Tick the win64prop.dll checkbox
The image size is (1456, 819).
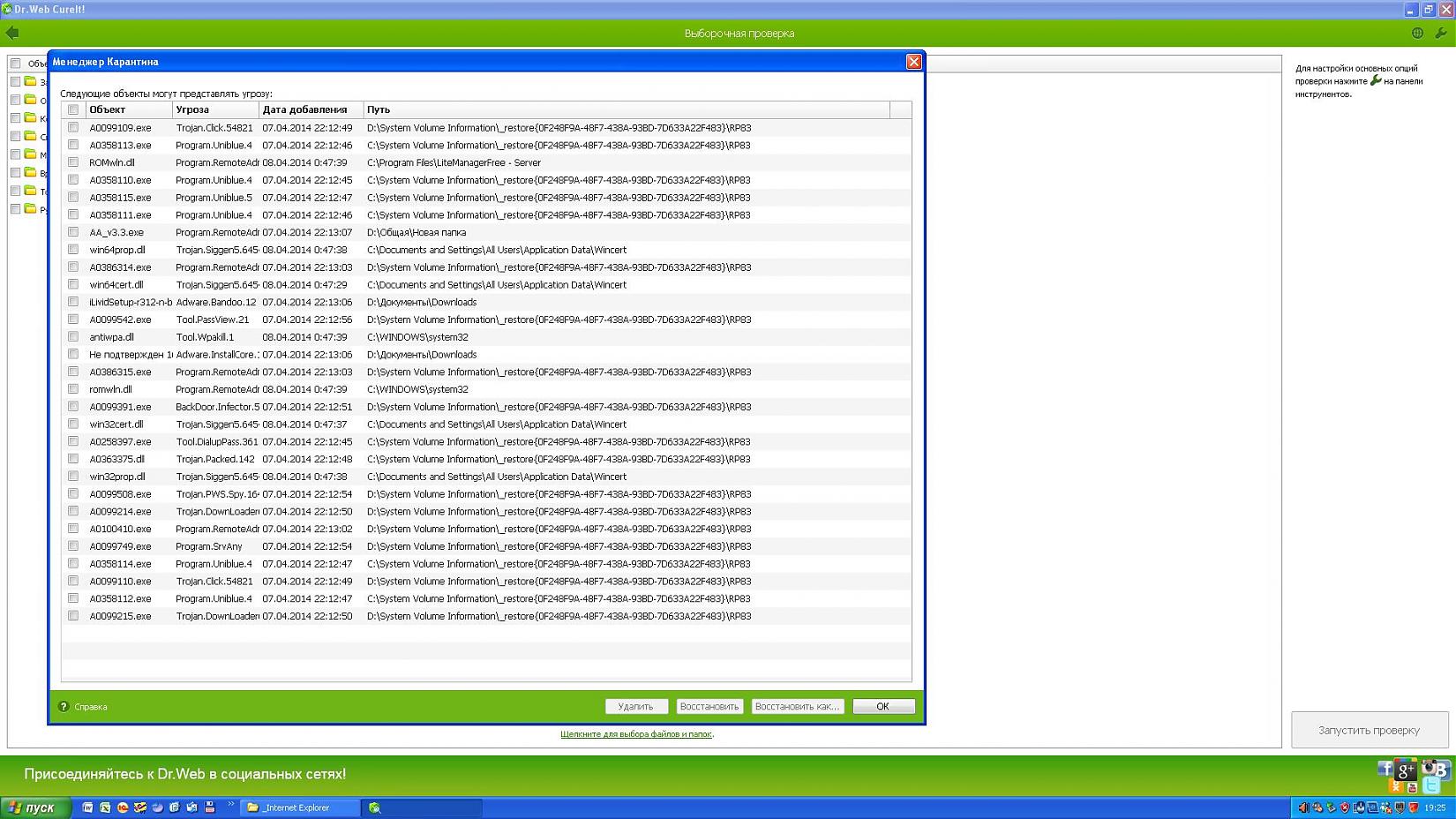point(73,250)
